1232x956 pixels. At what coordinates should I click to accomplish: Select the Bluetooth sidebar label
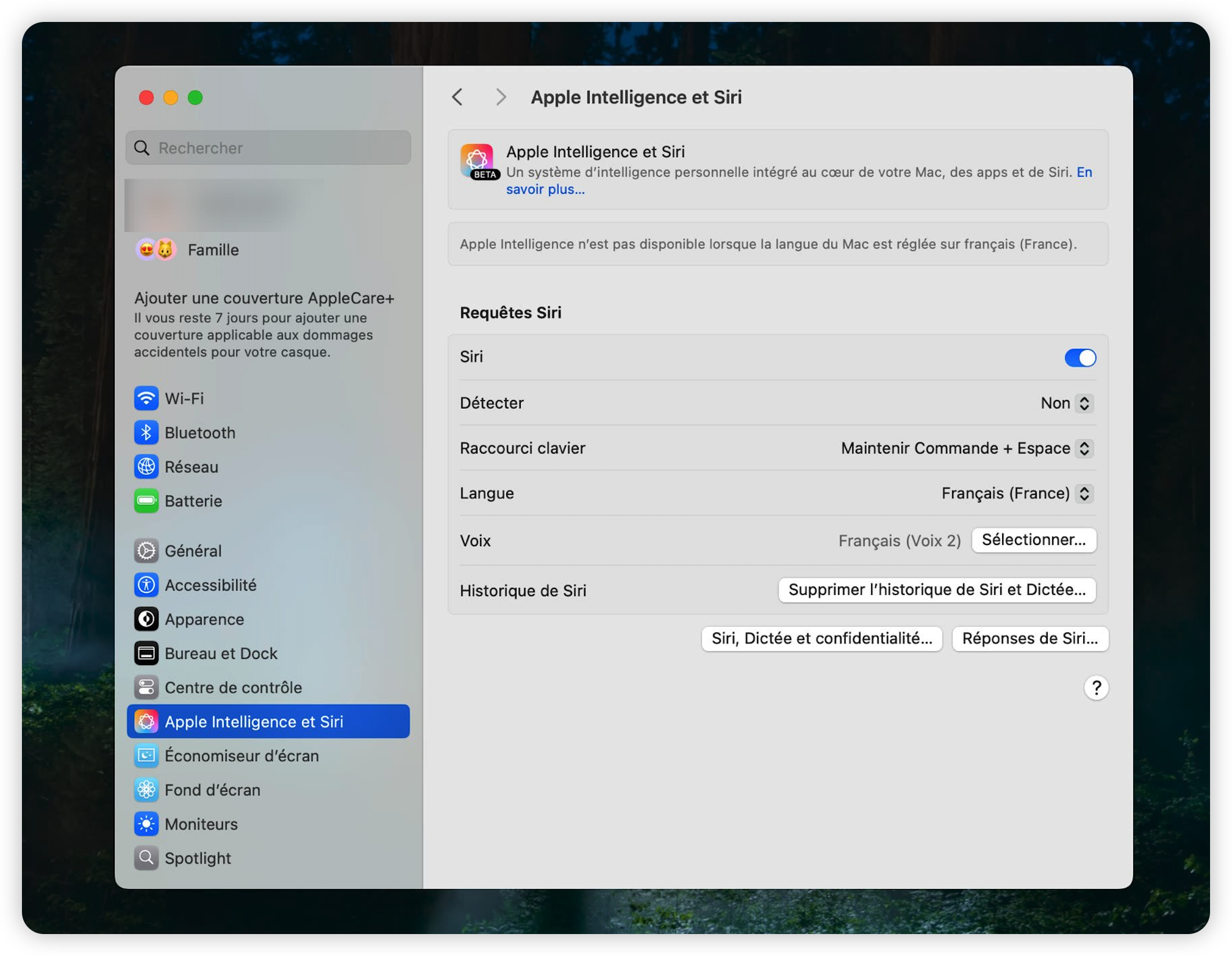(x=200, y=433)
